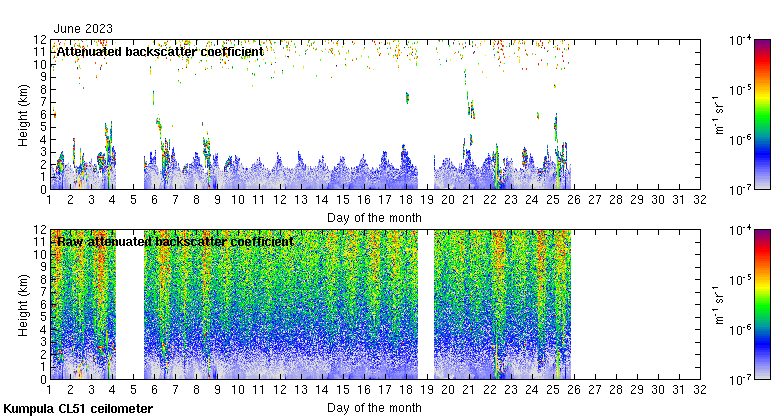Click the bottom plot's 'Day of the month' label

click(374, 407)
